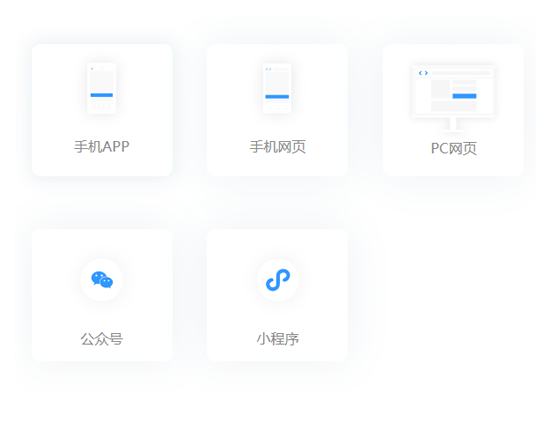Click the 手机网页 text label

click(x=278, y=147)
